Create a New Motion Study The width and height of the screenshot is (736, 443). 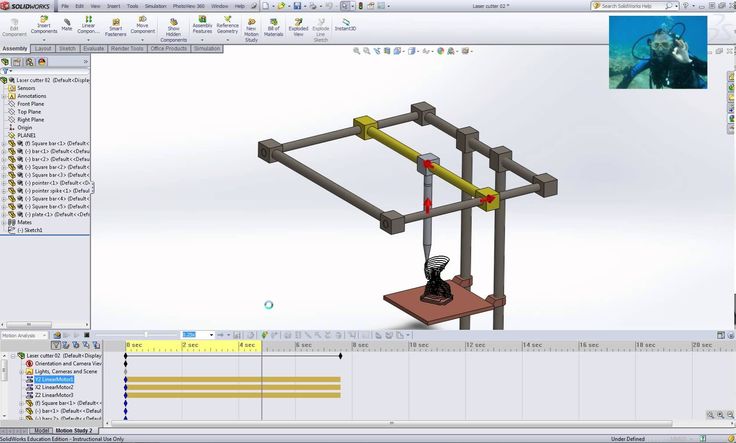(251, 31)
